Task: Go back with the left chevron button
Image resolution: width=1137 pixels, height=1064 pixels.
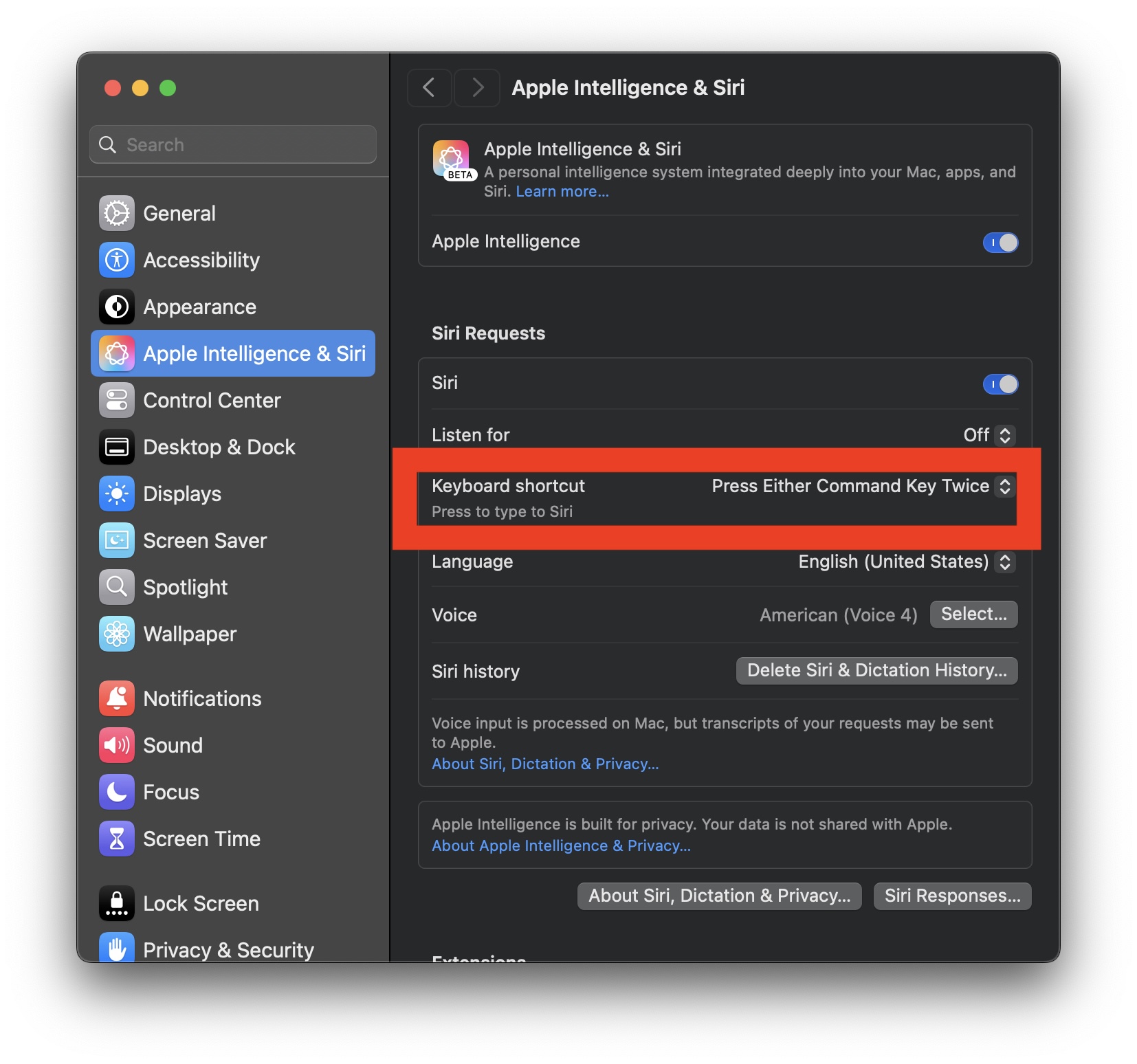Action: click(430, 87)
